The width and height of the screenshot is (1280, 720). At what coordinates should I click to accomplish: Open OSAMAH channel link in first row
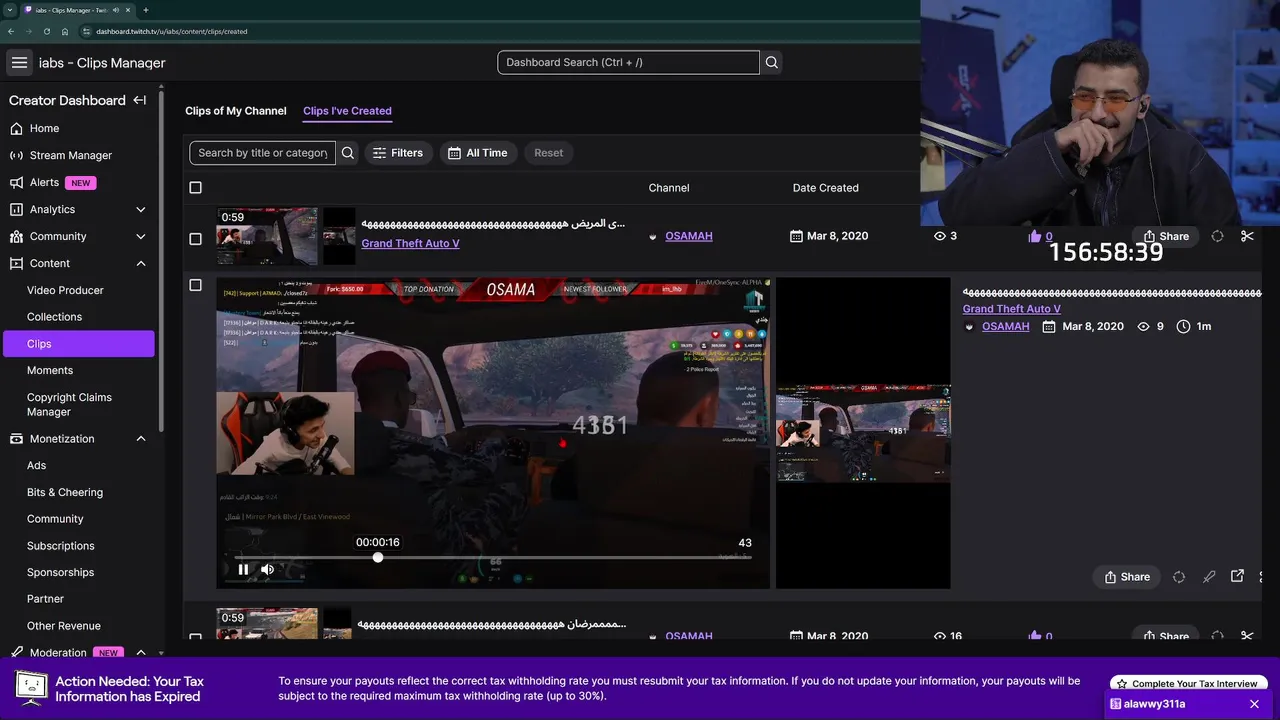click(689, 236)
